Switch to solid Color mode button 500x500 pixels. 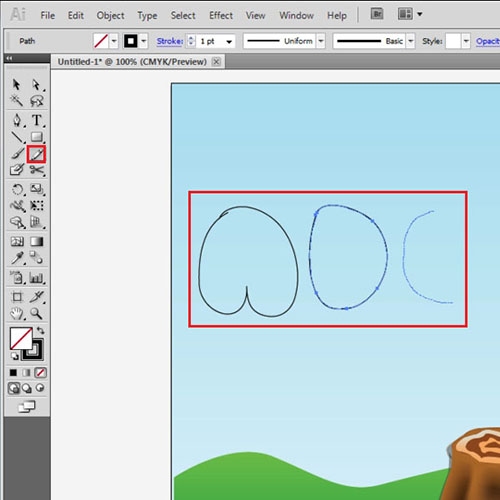(13, 372)
